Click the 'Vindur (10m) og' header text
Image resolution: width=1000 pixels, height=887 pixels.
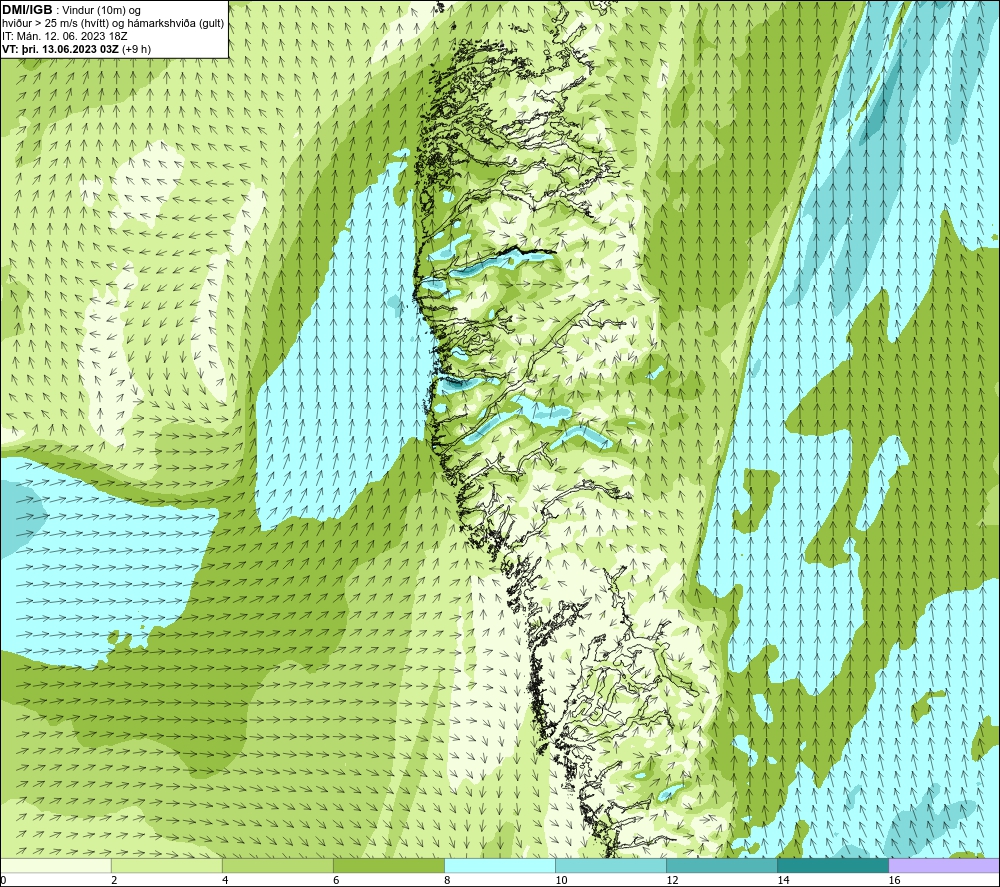click(101, 11)
